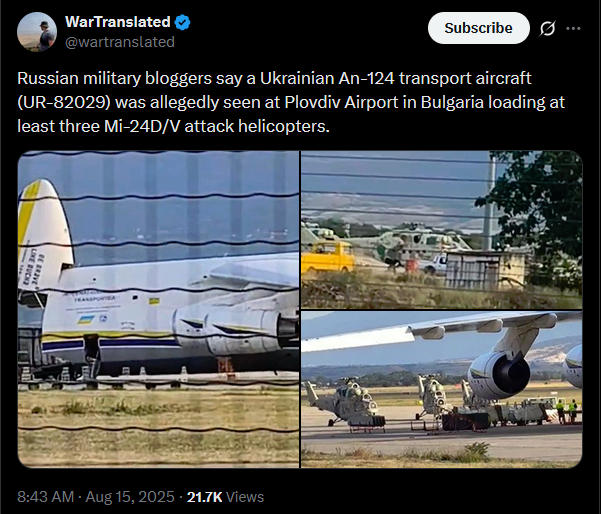Click the WarTranslated profile avatar
Screen dimensions: 601x514
37,32
